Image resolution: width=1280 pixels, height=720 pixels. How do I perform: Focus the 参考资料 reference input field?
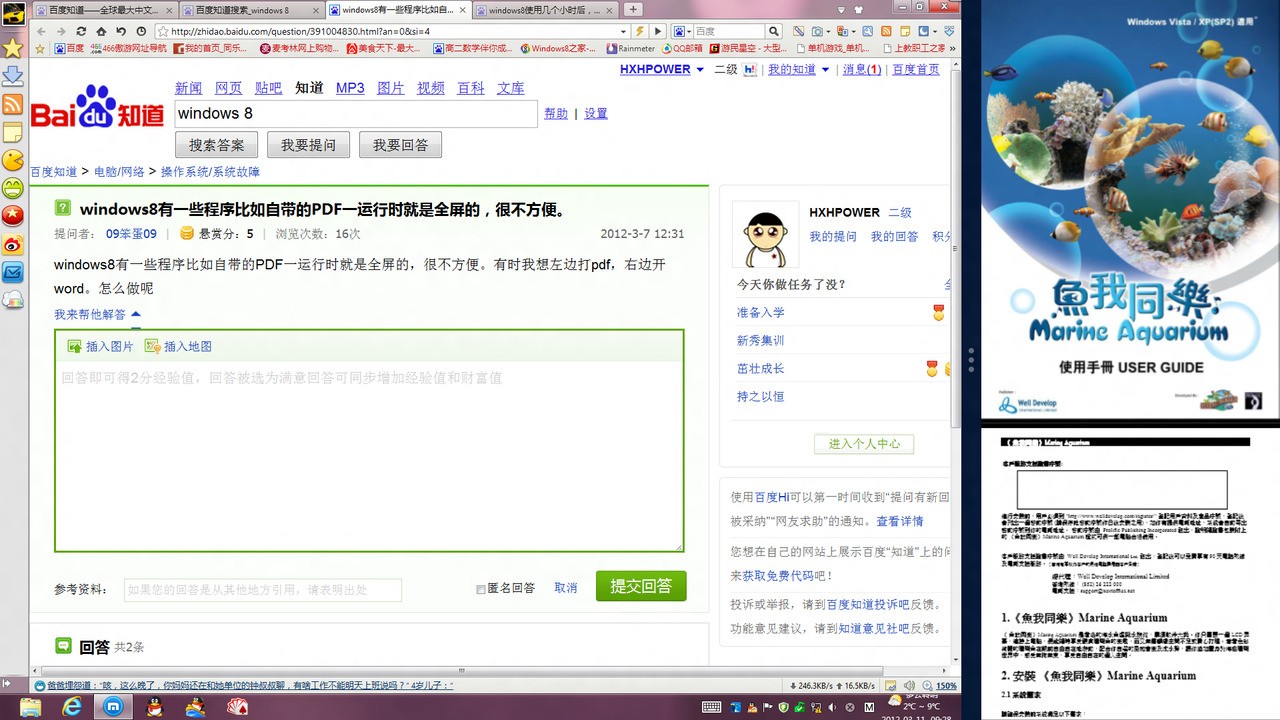pyautogui.click(x=263, y=589)
